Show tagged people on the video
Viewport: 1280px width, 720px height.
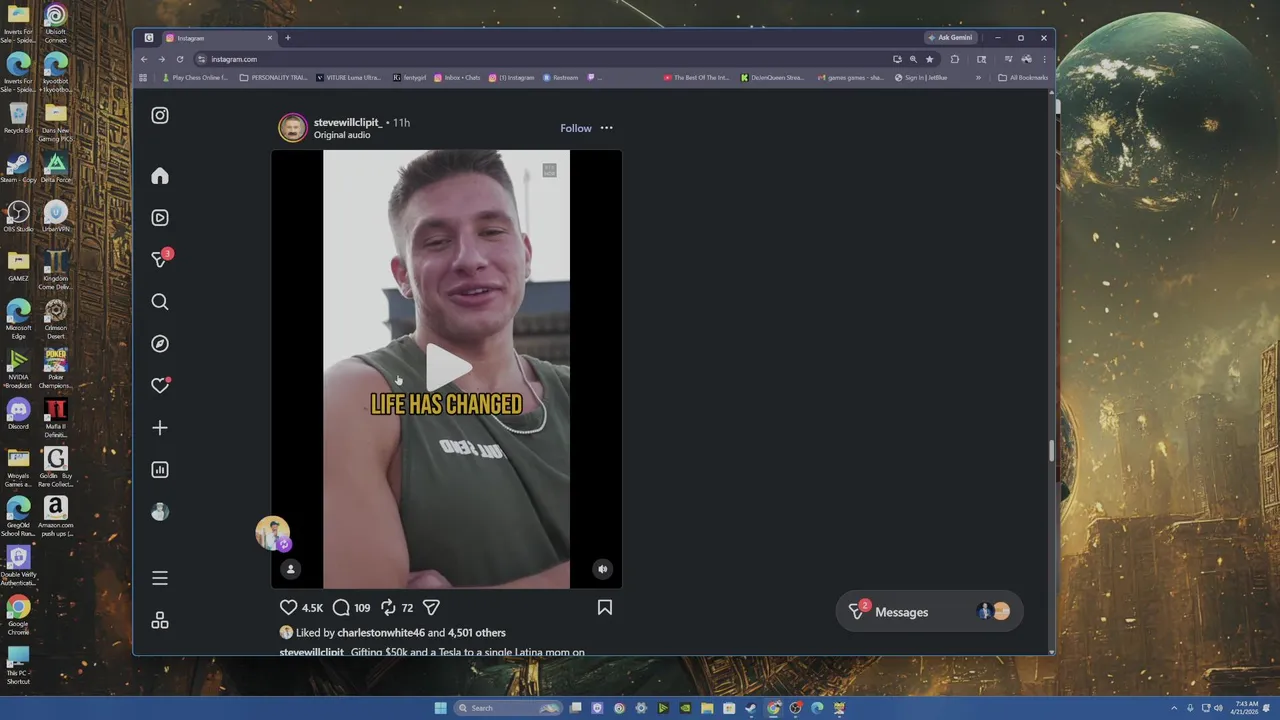pyautogui.click(x=291, y=569)
